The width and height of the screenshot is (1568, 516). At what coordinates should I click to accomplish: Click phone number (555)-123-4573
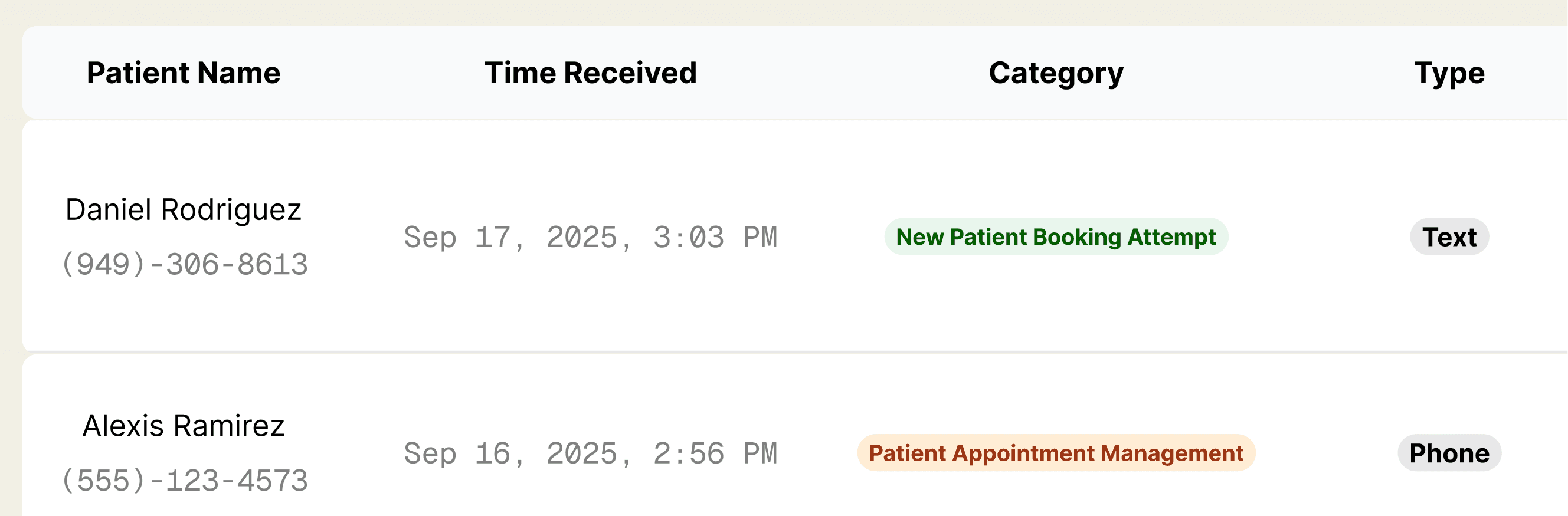[185, 481]
